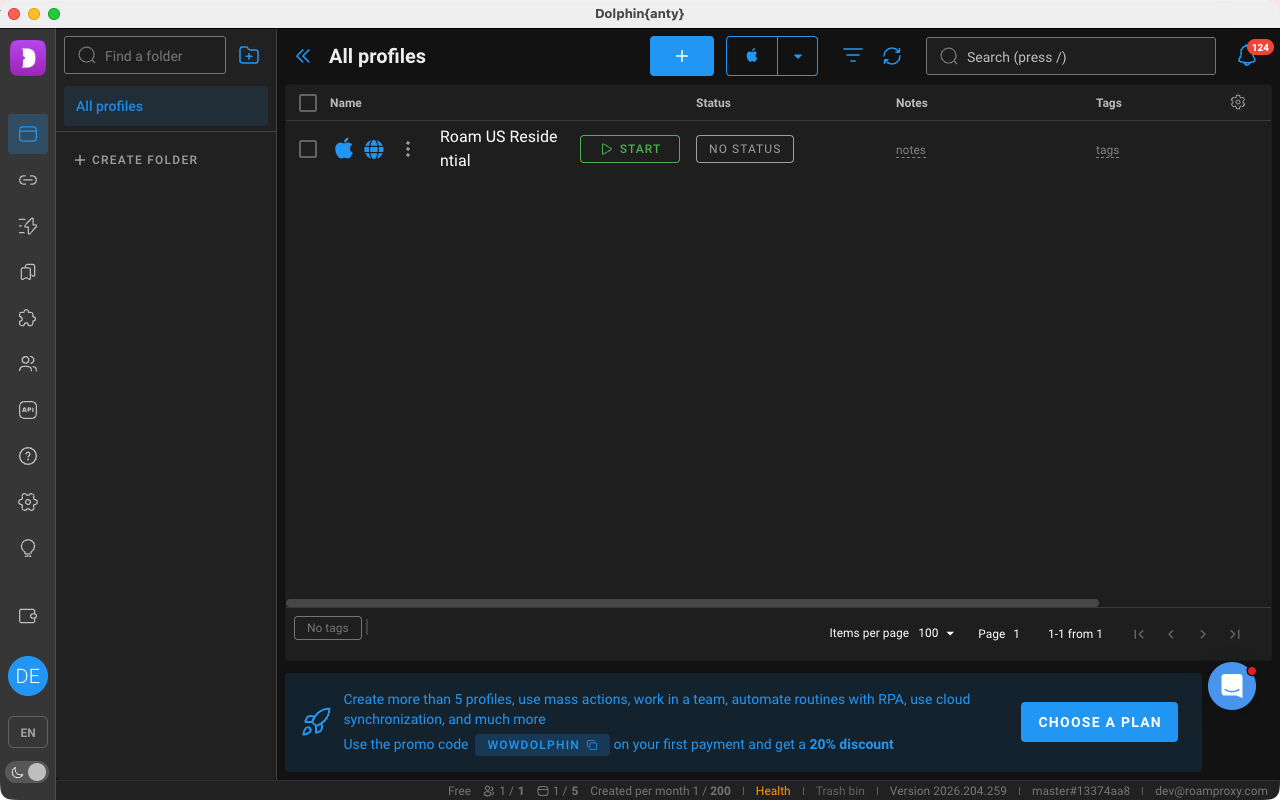Expand the OS dropdown arrow next to Apple

tap(798, 56)
